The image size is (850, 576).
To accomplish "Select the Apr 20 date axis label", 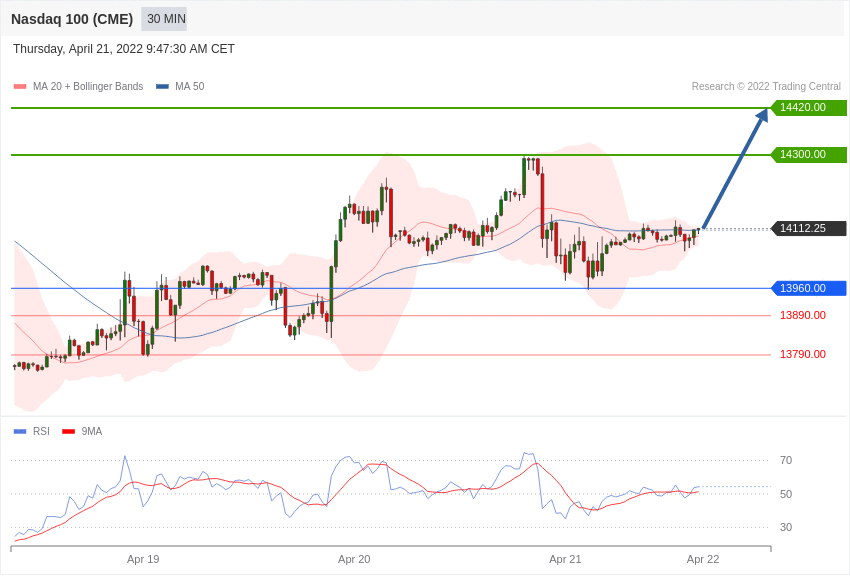I will [x=354, y=560].
